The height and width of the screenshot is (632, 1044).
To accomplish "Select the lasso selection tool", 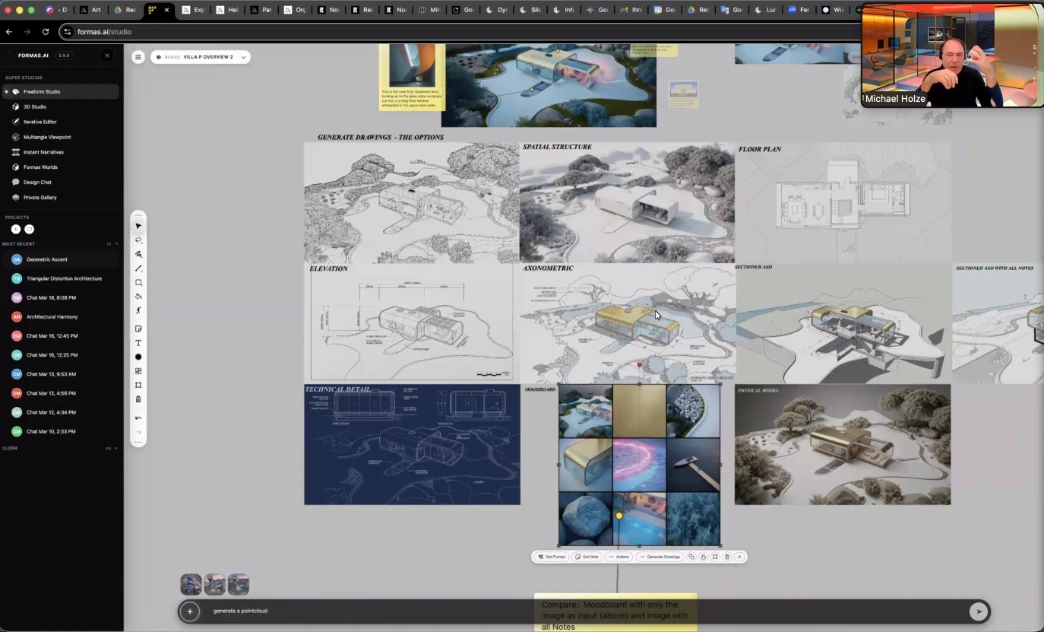I will [x=139, y=240].
